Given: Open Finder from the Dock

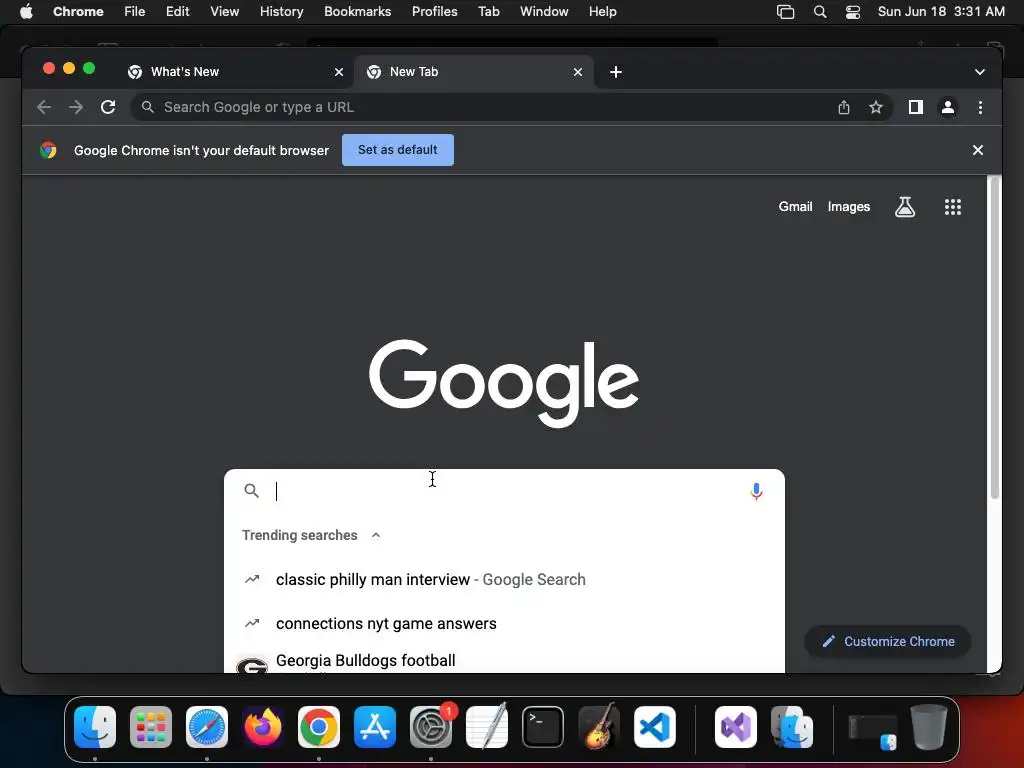Looking at the screenshot, I should click(x=95, y=727).
